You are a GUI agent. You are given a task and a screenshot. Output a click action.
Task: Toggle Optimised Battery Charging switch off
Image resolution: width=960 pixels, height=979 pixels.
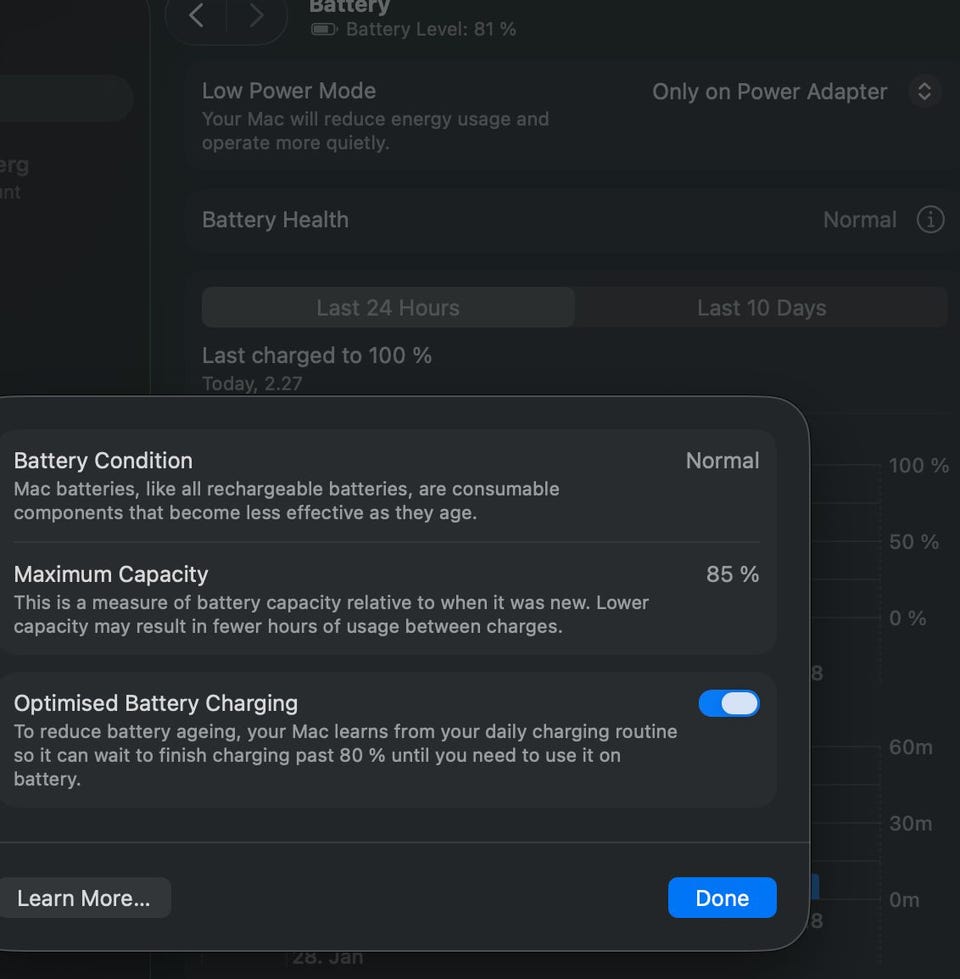[x=729, y=704]
